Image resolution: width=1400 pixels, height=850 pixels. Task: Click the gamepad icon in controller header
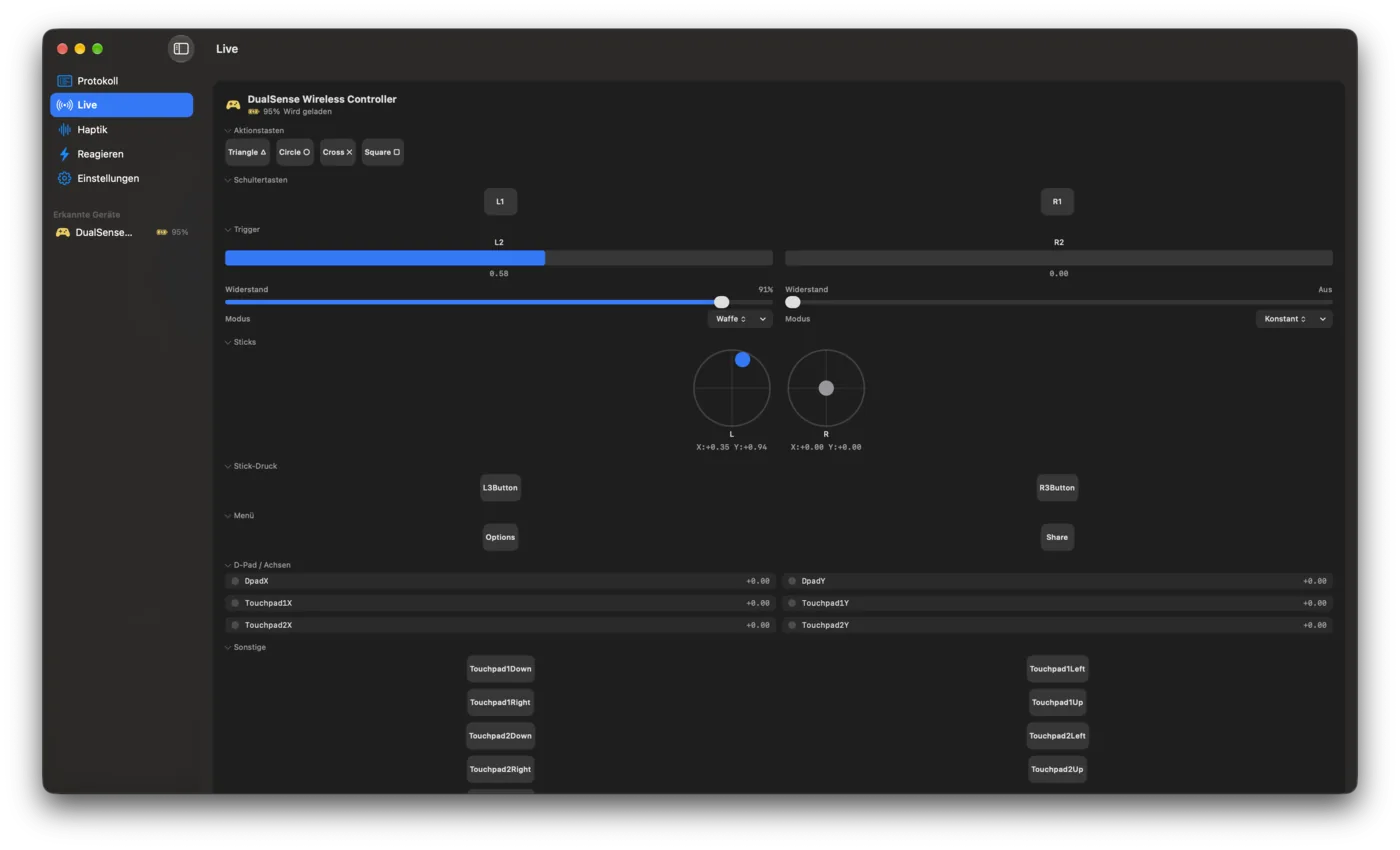[233, 104]
